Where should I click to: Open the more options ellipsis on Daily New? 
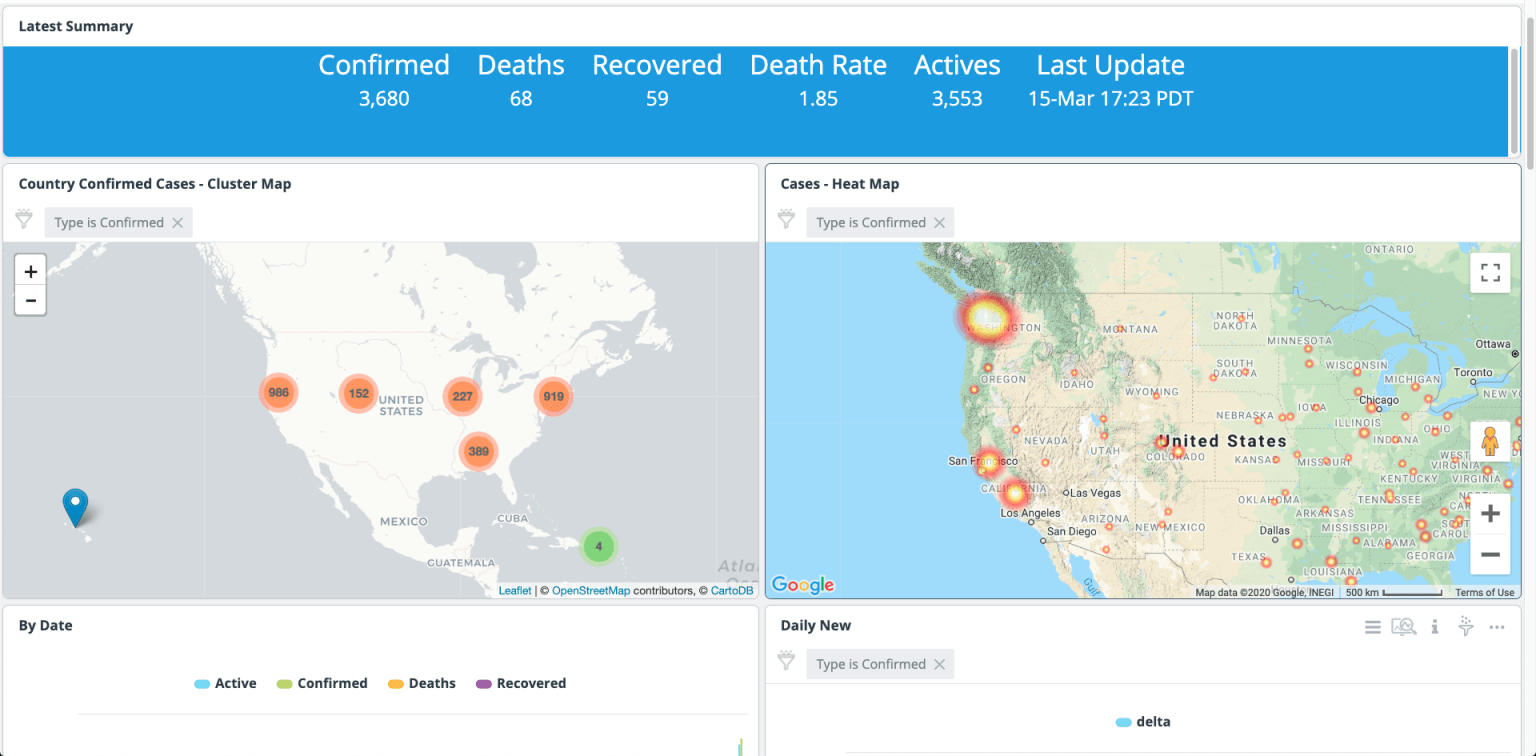click(1496, 626)
